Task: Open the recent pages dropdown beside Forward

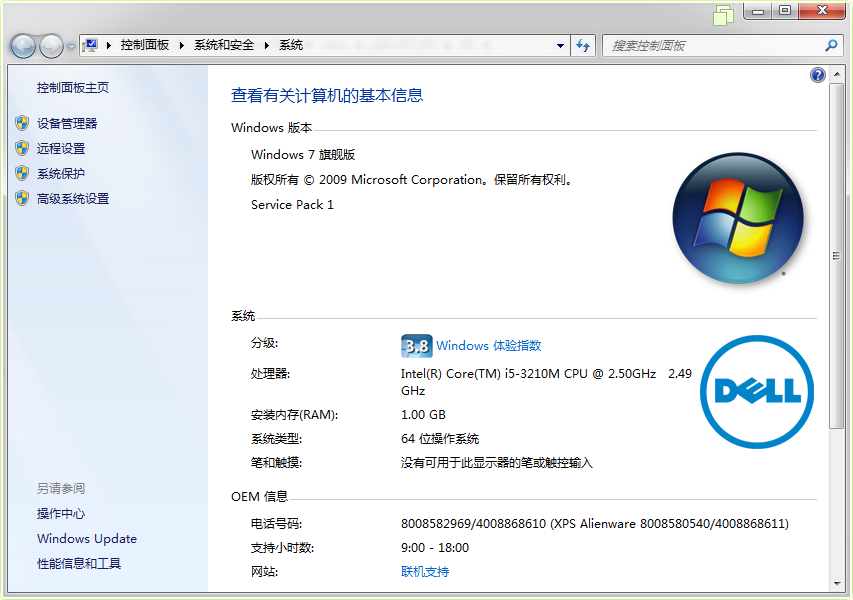Action: point(71,47)
